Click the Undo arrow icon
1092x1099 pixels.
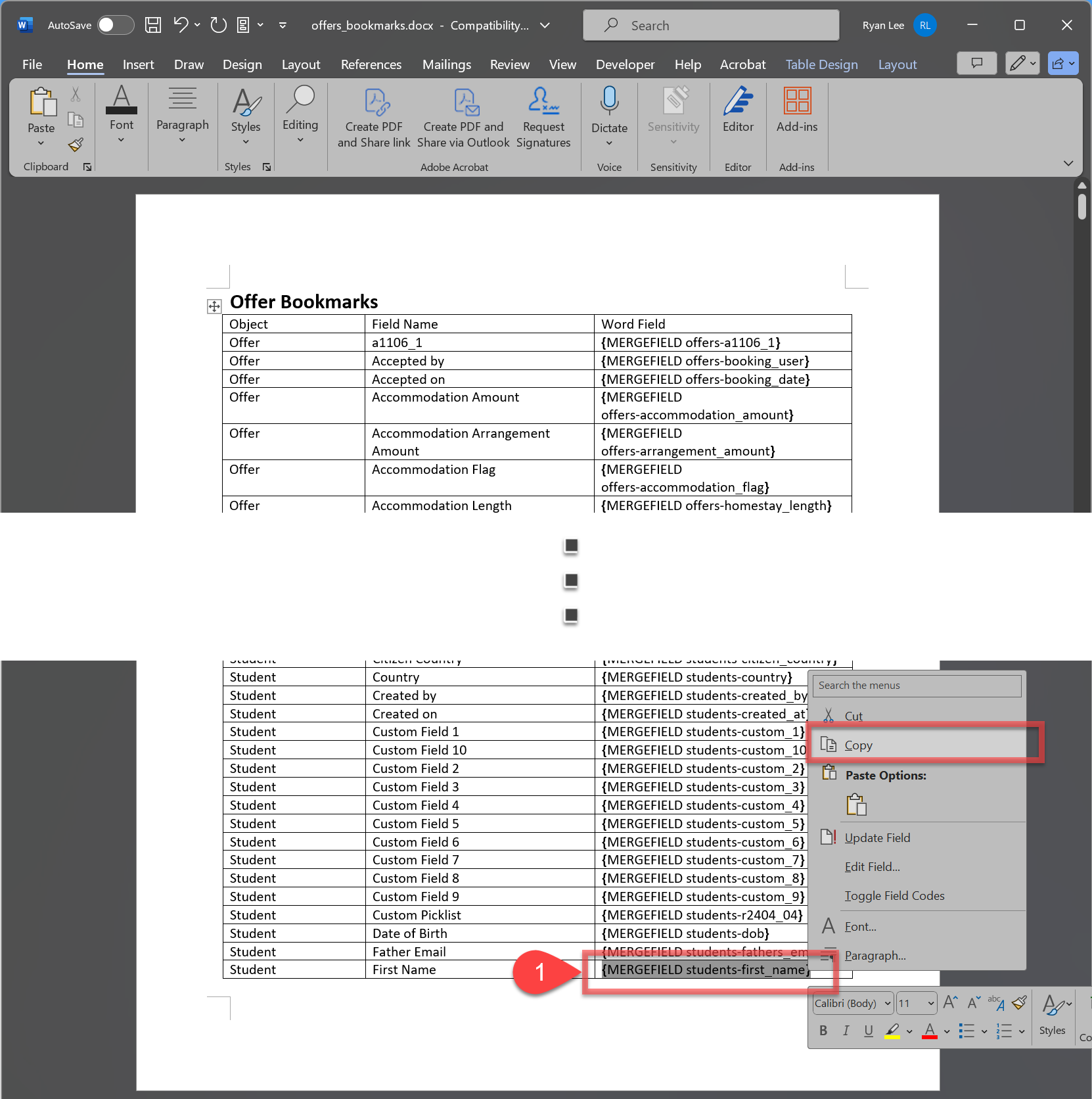pyautogui.click(x=181, y=25)
